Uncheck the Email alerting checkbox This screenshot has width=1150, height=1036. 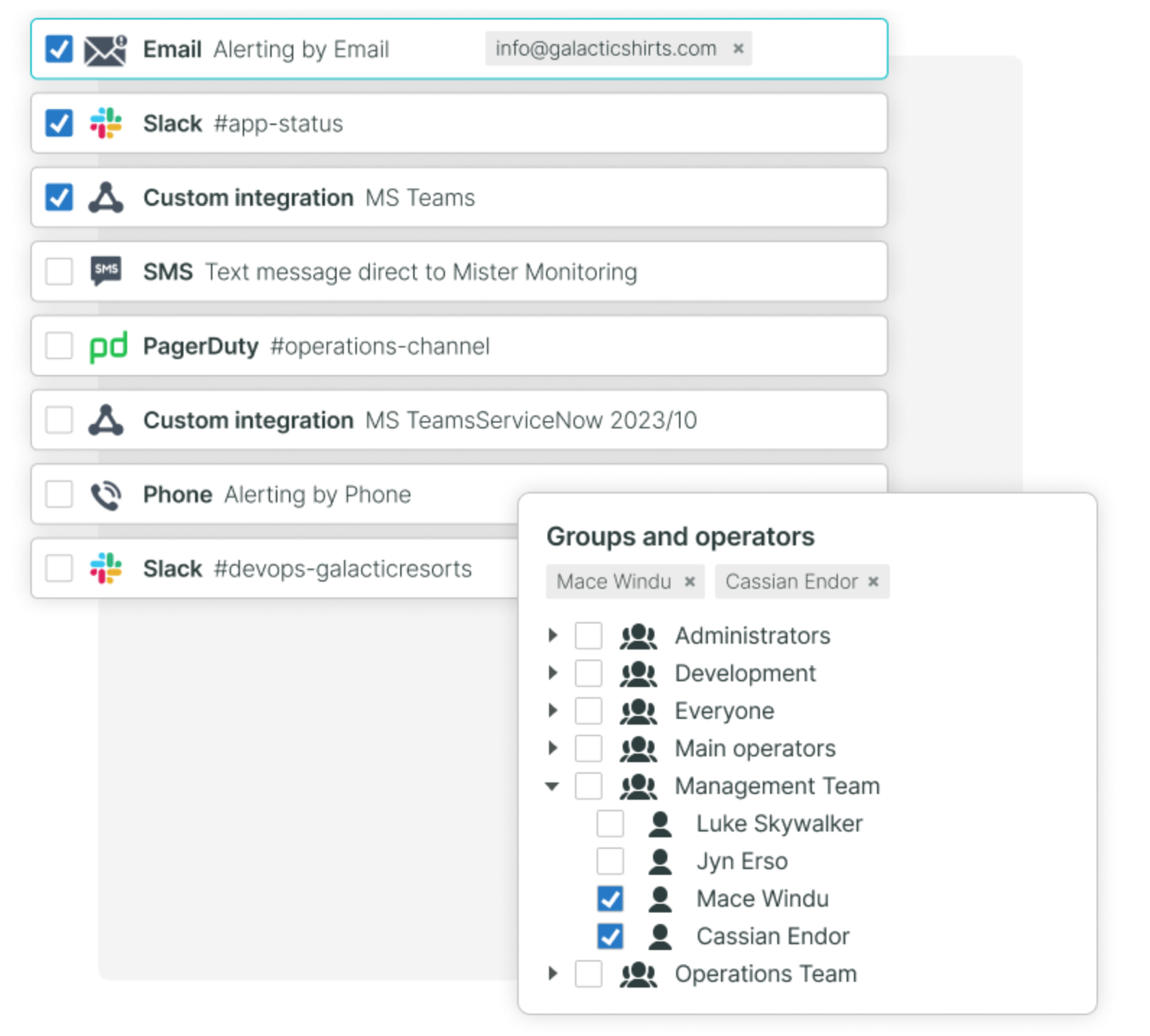point(59,50)
